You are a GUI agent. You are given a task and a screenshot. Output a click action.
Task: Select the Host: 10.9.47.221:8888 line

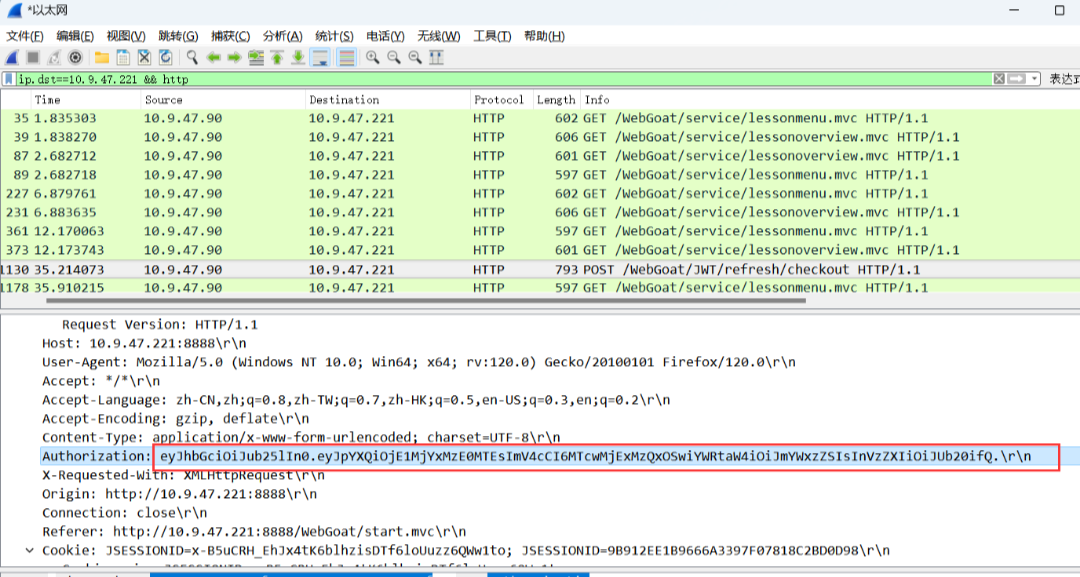[x=144, y=343]
